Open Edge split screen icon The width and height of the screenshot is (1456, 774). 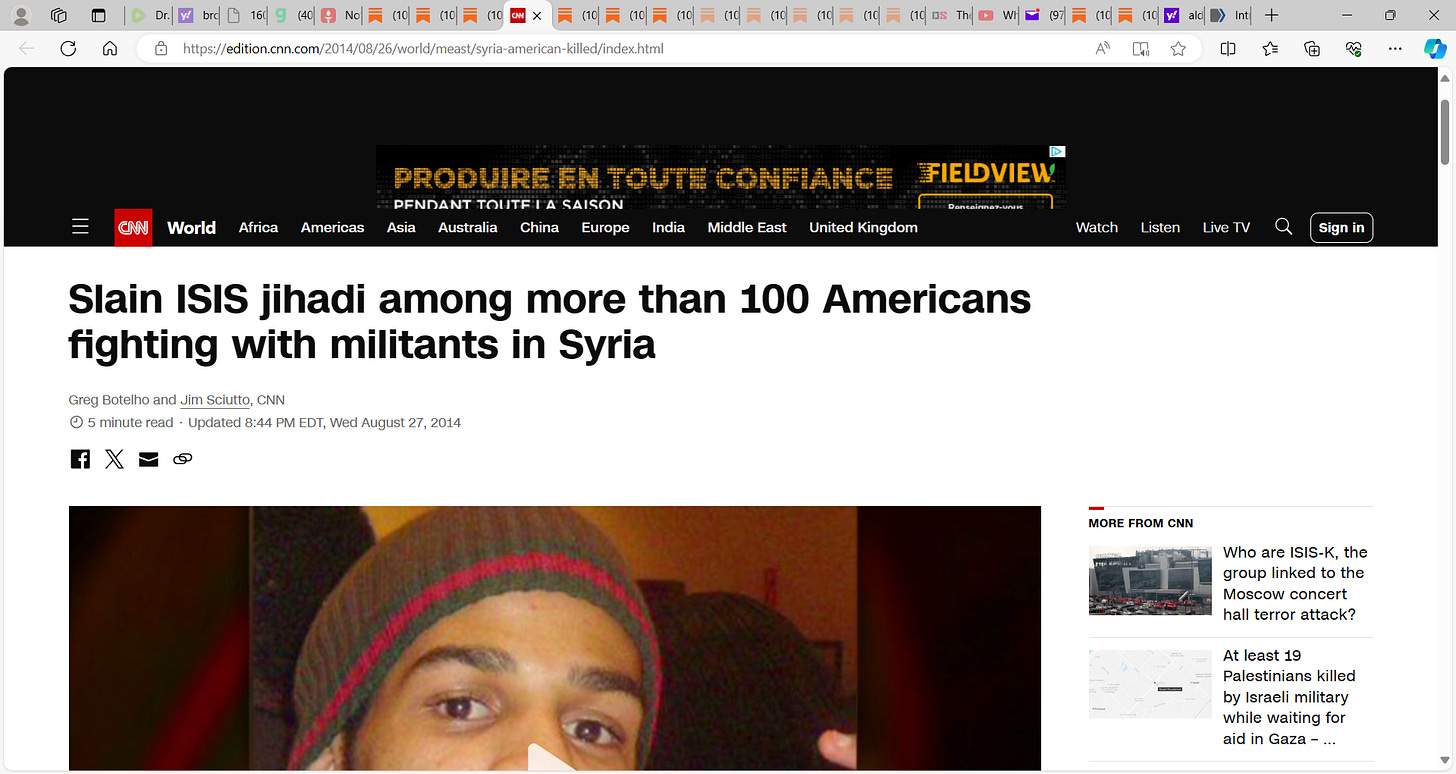(x=1228, y=48)
